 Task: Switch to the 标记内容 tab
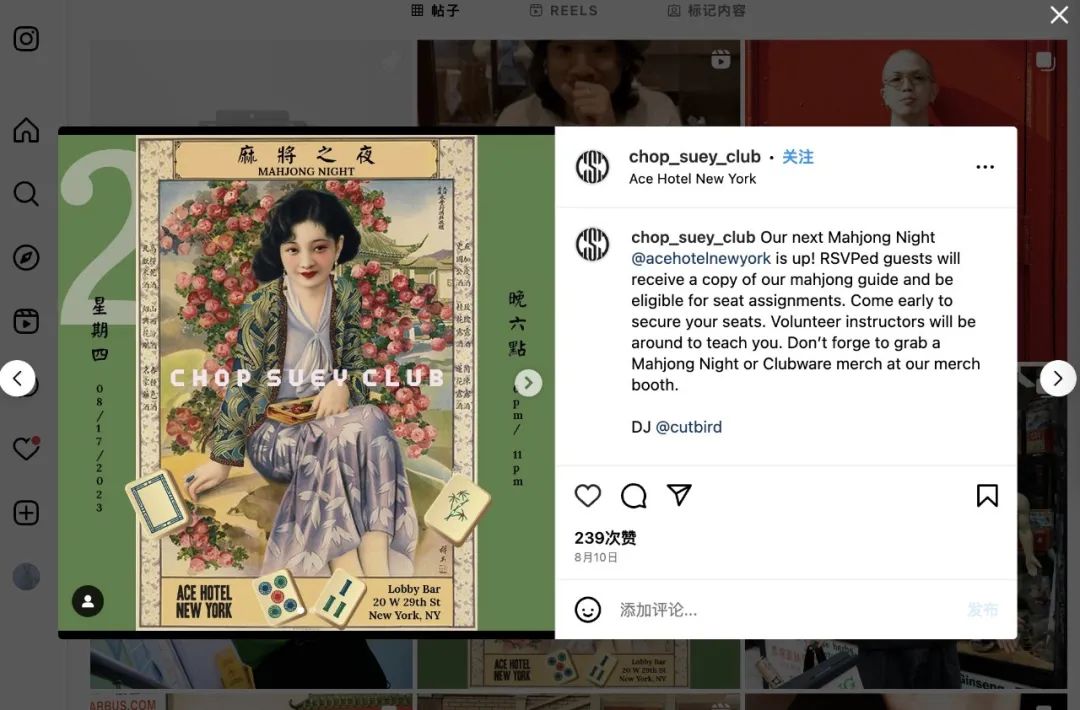click(x=707, y=10)
